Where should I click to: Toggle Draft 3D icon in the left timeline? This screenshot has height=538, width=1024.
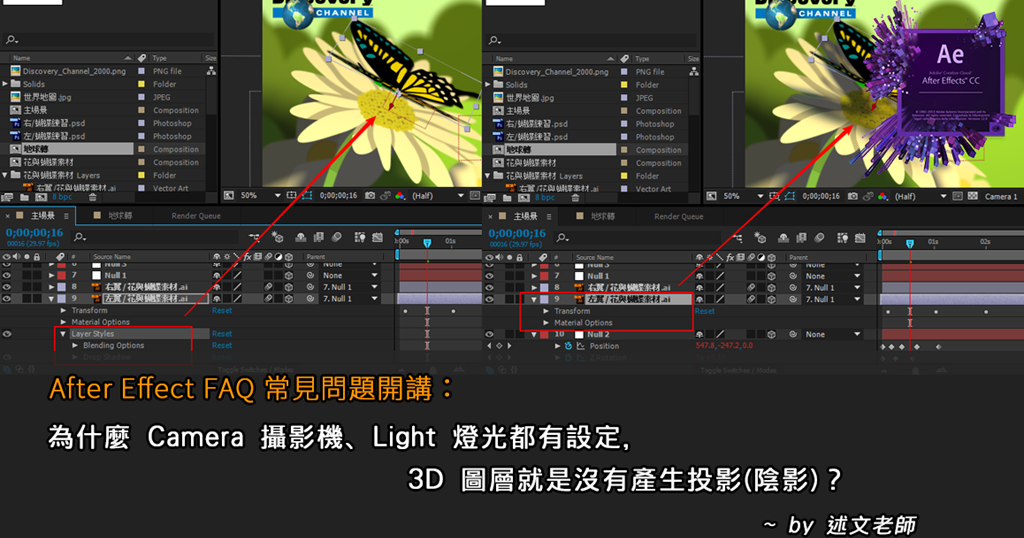pos(277,237)
